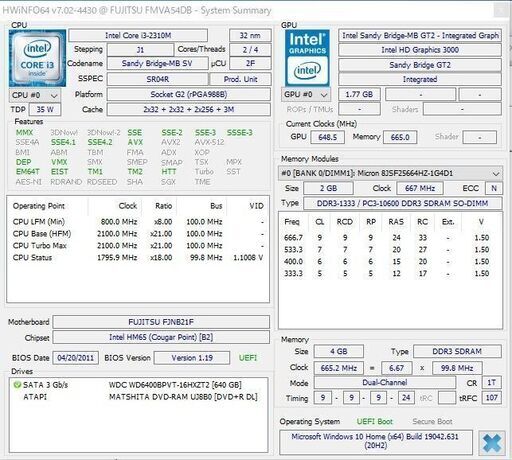
Task: Click the Windows 10 Home operating system field
Action: pos(376,441)
